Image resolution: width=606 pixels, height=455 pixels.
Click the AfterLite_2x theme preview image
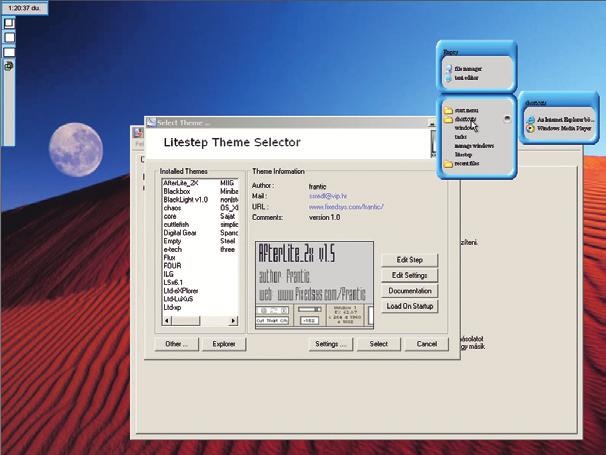(314, 285)
